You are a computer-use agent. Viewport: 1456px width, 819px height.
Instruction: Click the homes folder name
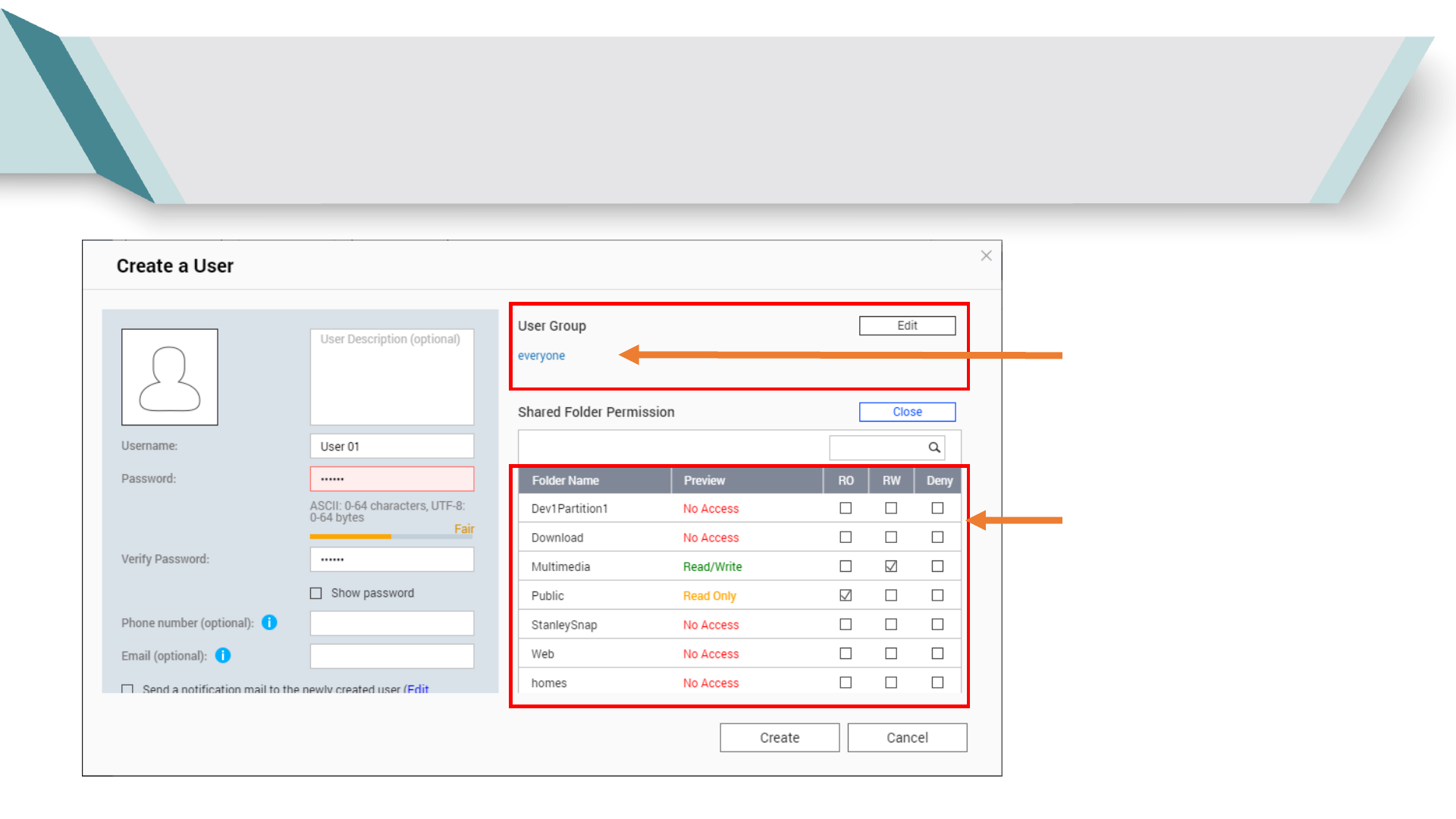pos(549,683)
